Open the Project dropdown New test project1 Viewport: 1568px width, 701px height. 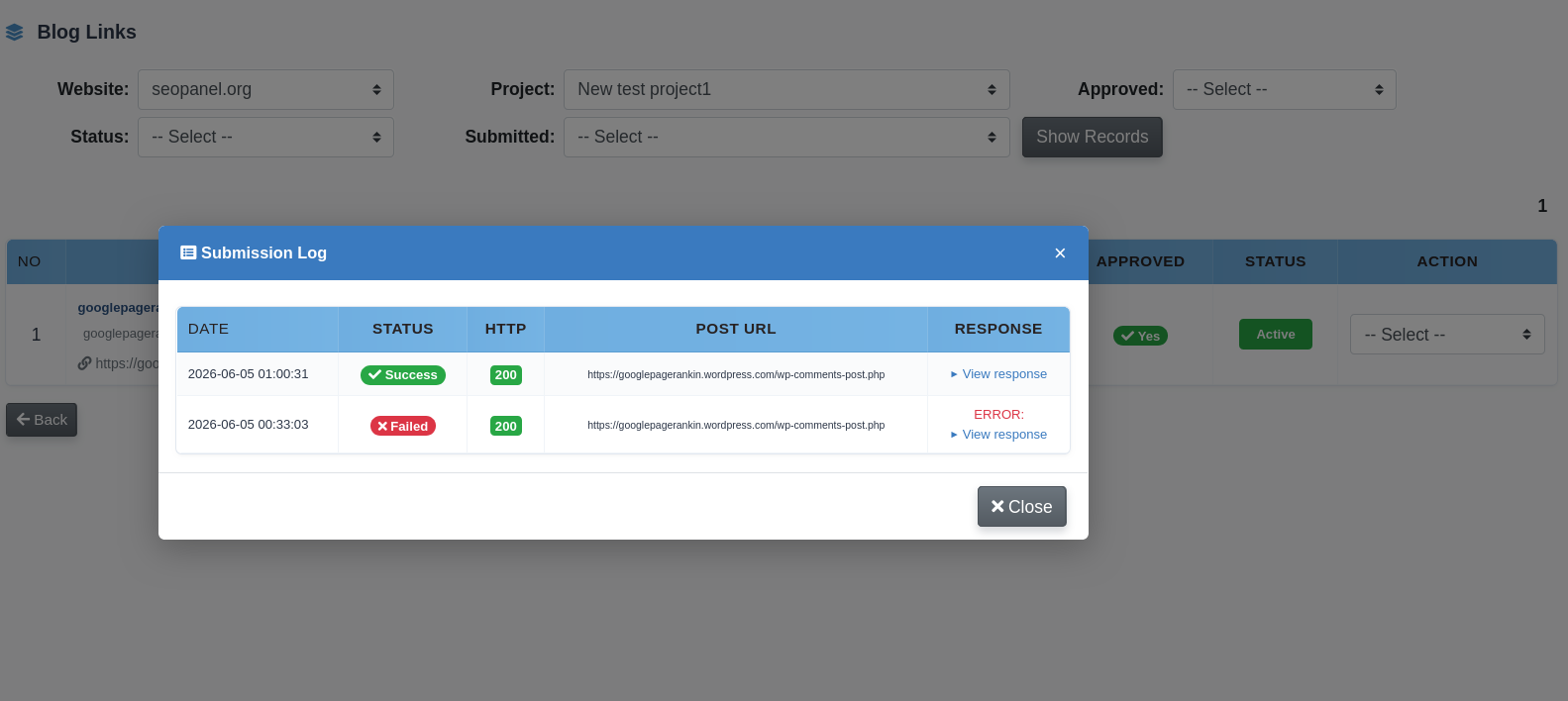pyautogui.click(x=786, y=89)
